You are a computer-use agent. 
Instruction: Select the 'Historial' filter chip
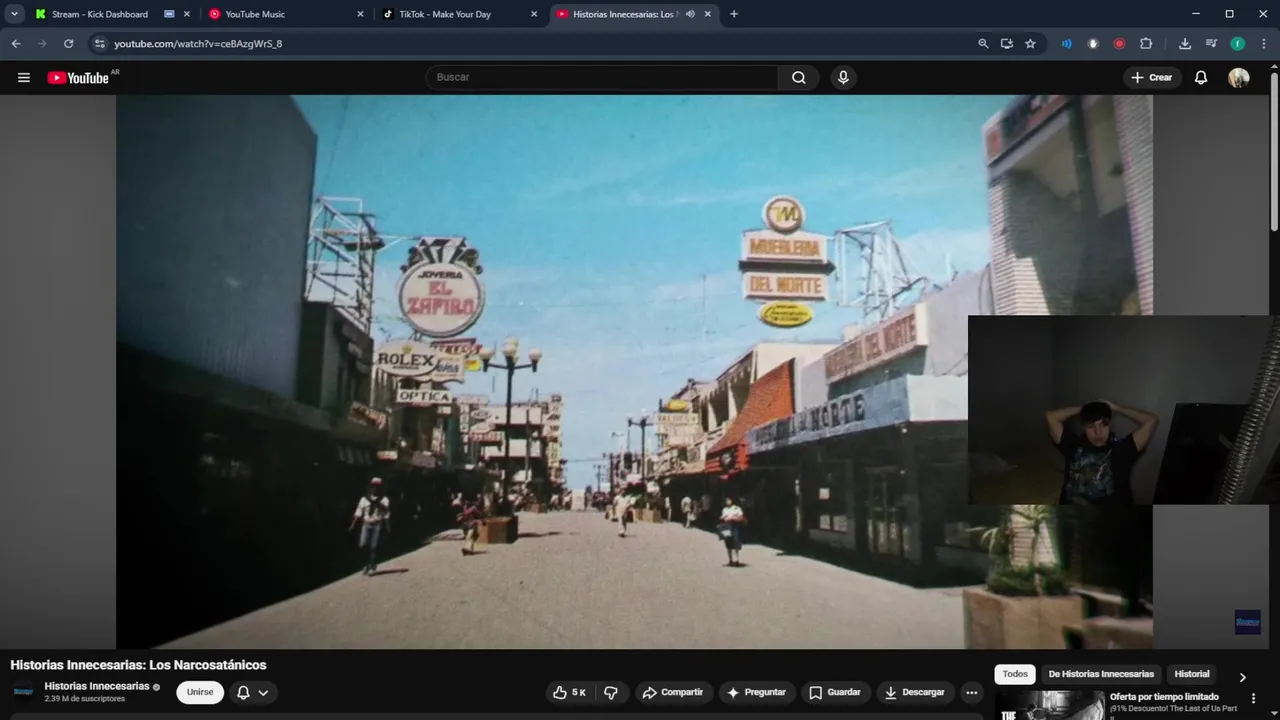tap(1192, 674)
